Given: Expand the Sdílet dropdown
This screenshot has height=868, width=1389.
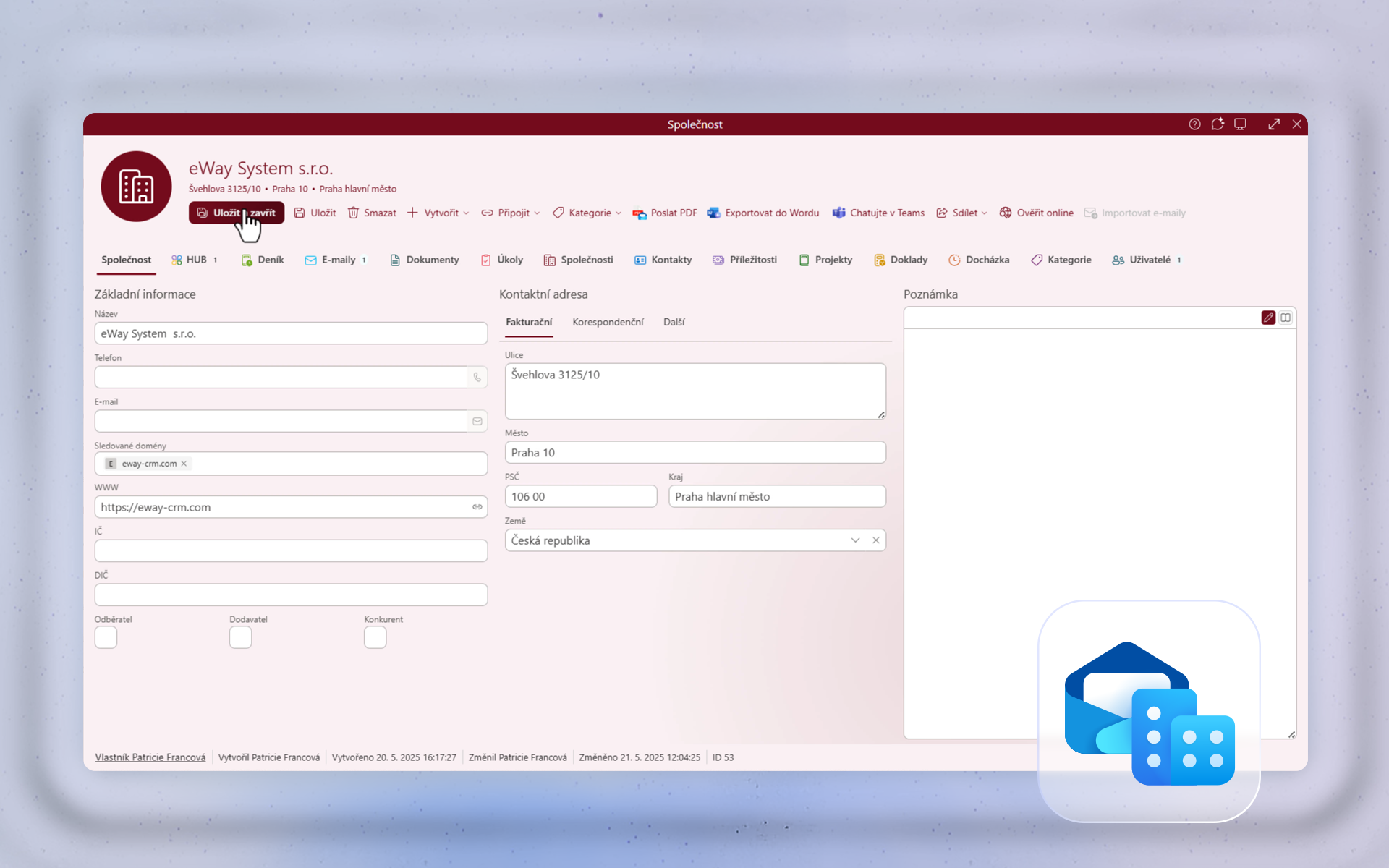Looking at the screenshot, I should coord(961,213).
